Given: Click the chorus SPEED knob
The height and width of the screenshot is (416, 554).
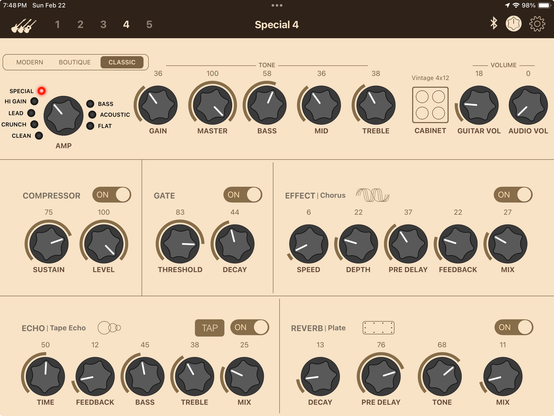Looking at the screenshot, I should [308, 244].
